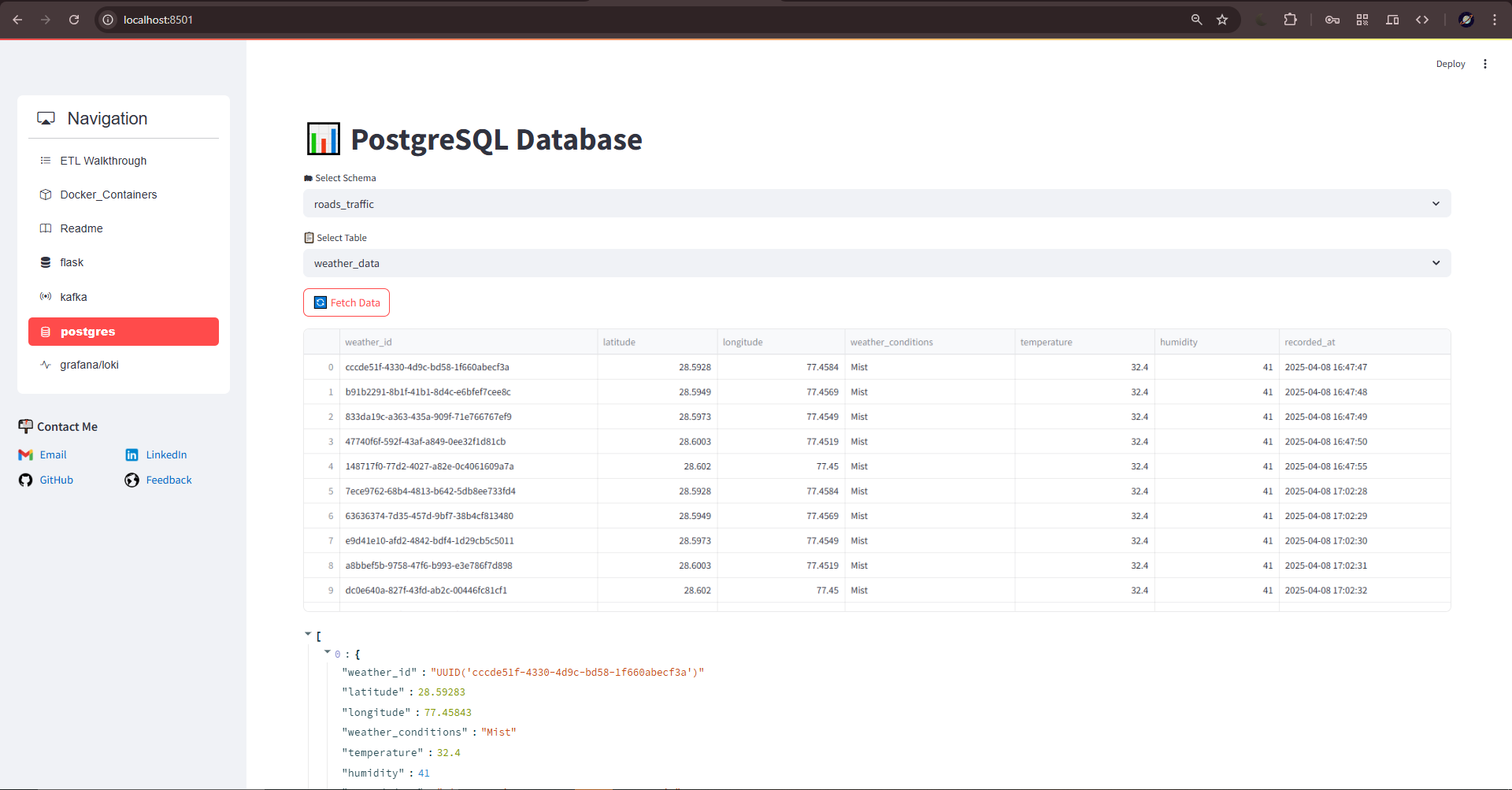Click the Readme book icon

click(x=46, y=228)
